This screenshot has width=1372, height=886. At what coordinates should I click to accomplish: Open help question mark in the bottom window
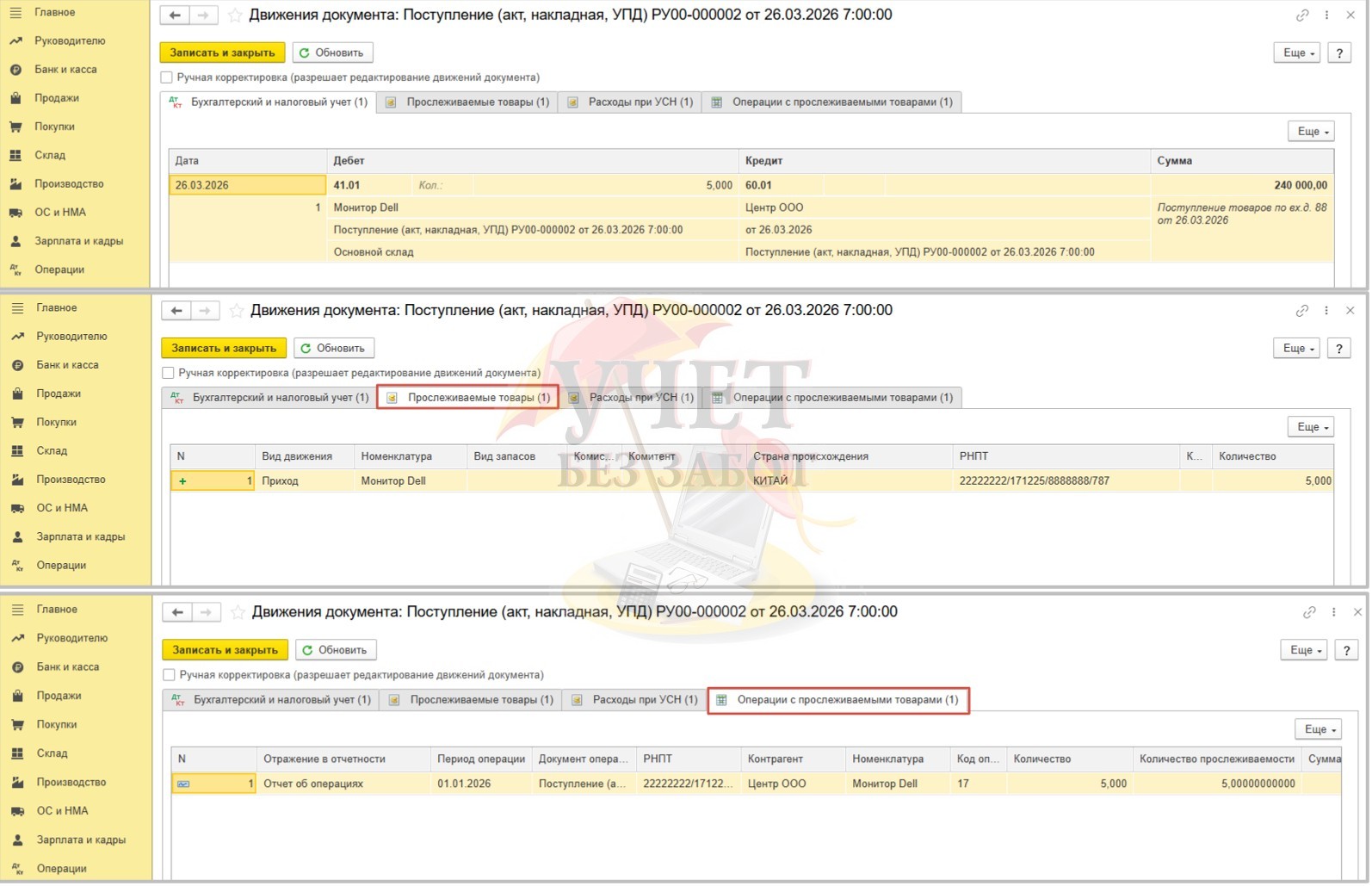click(x=1346, y=651)
